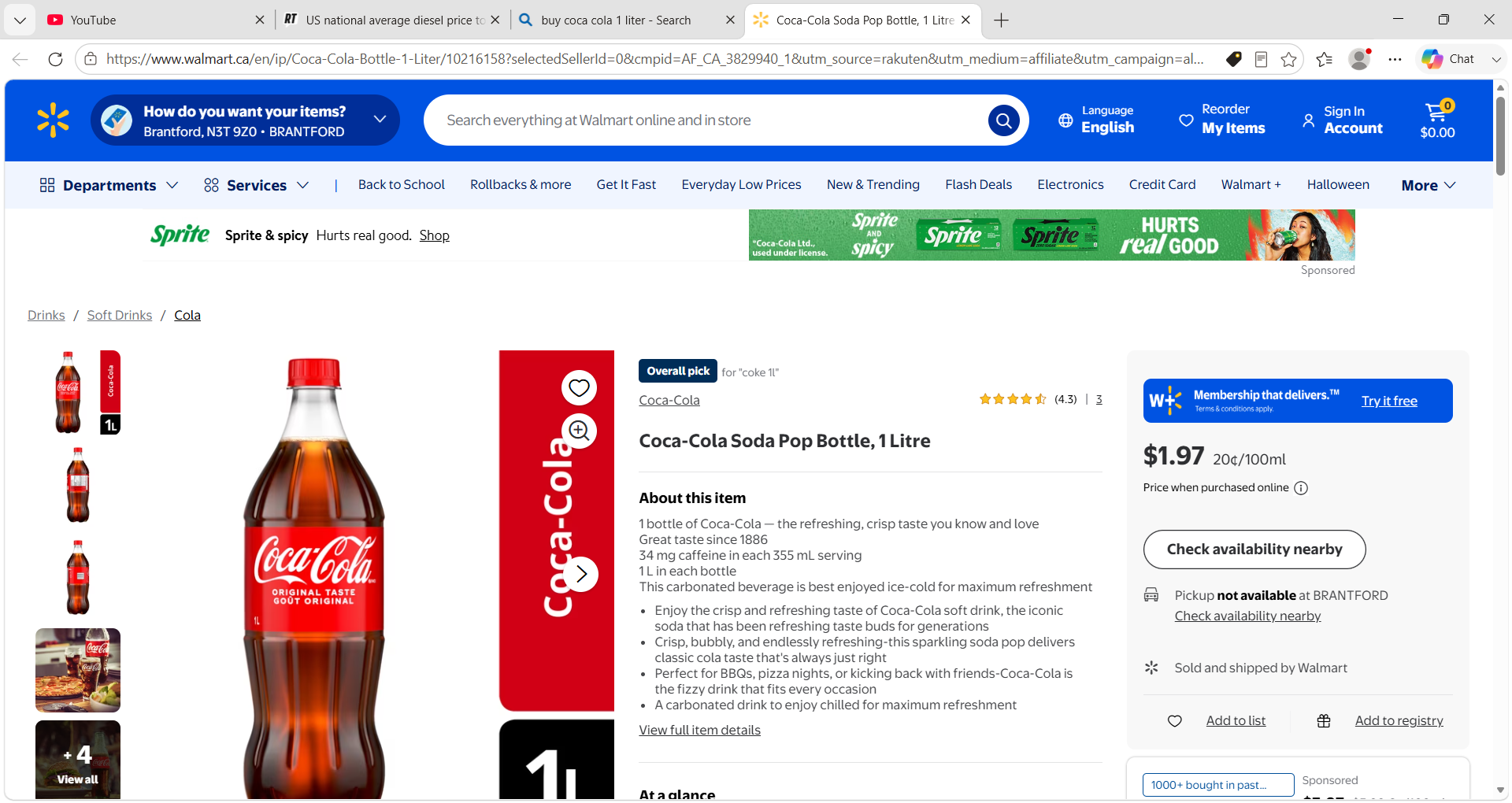Favorite this page with star icon
The height and width of the screenshot is (803, 1512).
click(1288, 59)
